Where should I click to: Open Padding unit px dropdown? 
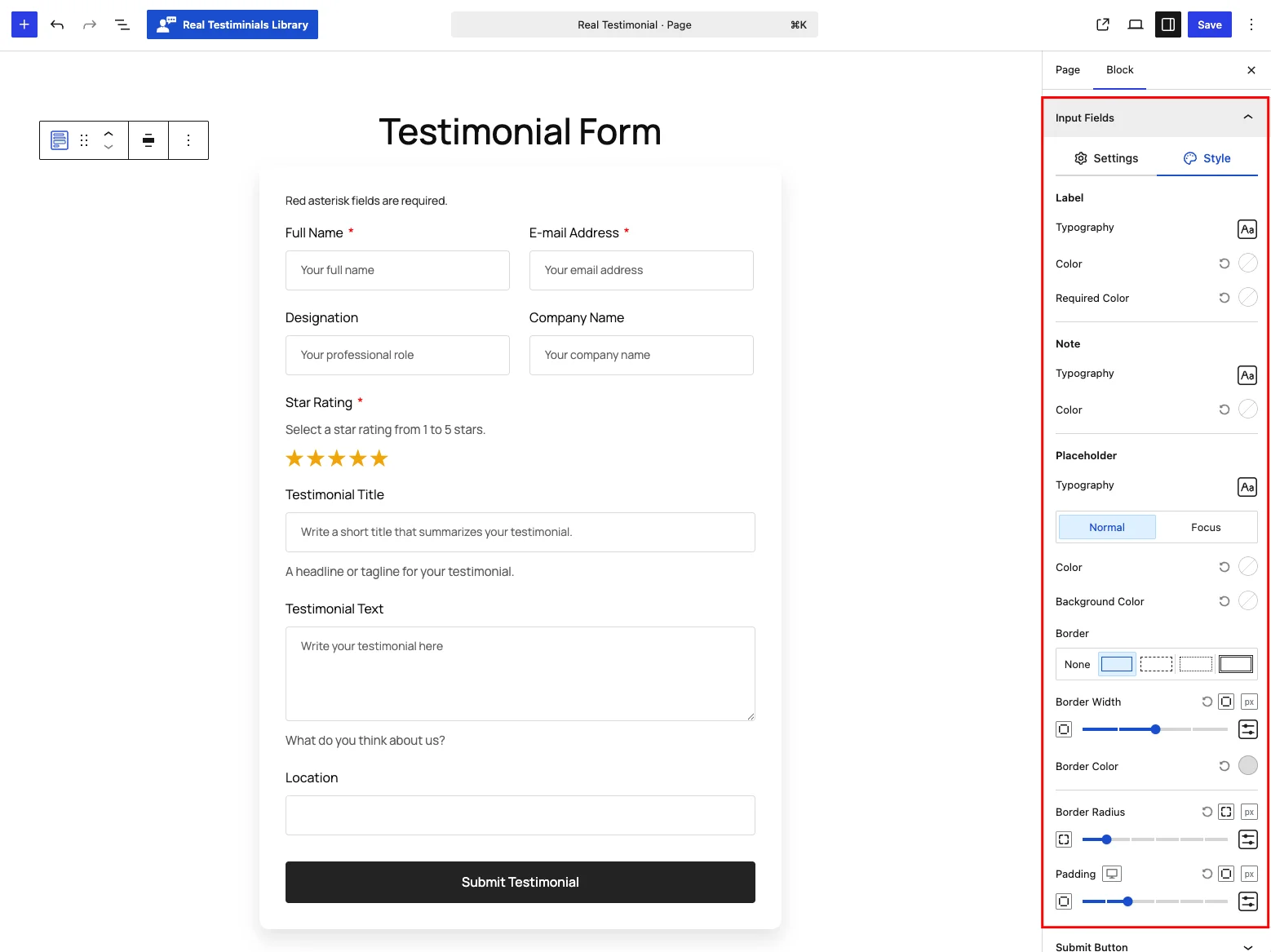click(1249, 874)
